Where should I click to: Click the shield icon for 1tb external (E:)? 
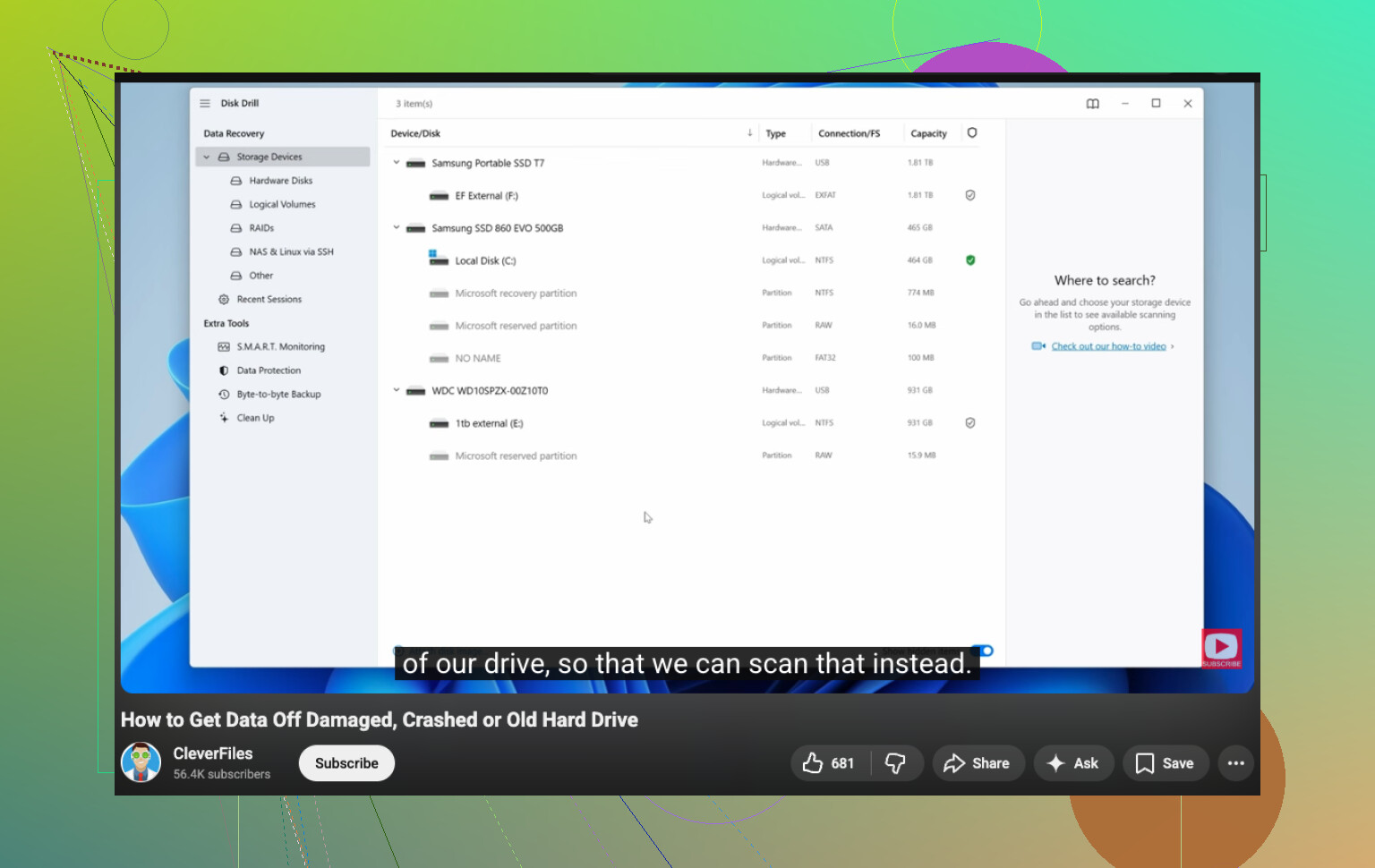(x=970, y=423)
